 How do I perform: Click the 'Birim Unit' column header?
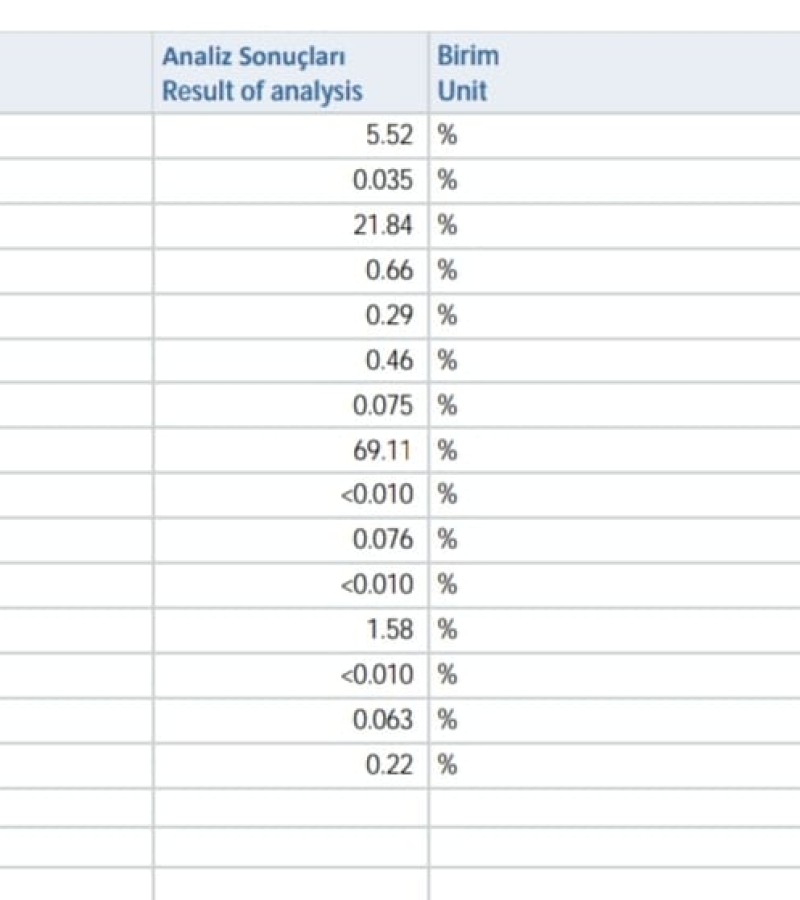(x=614, y=73)
